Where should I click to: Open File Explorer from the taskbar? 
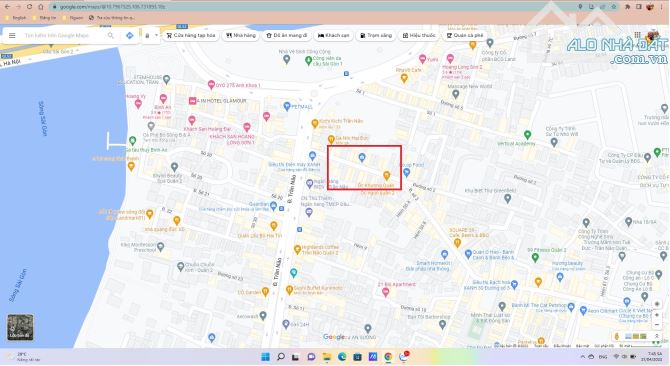click(327, 357)
